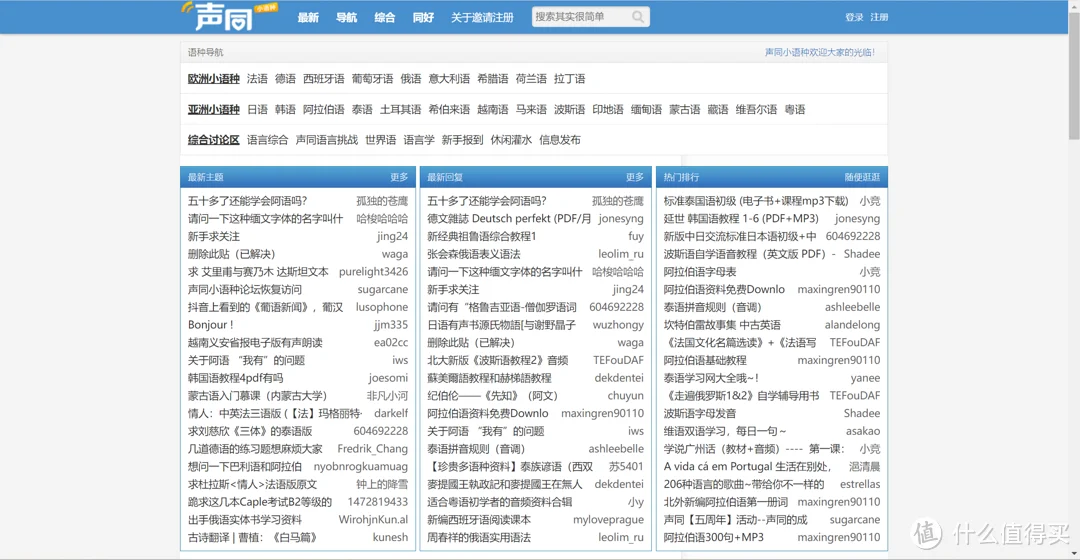This screenshot has width=1080, height=560.
Task: Open the 亚洲小语种 category heading
Action: click(x=214, y=110)
